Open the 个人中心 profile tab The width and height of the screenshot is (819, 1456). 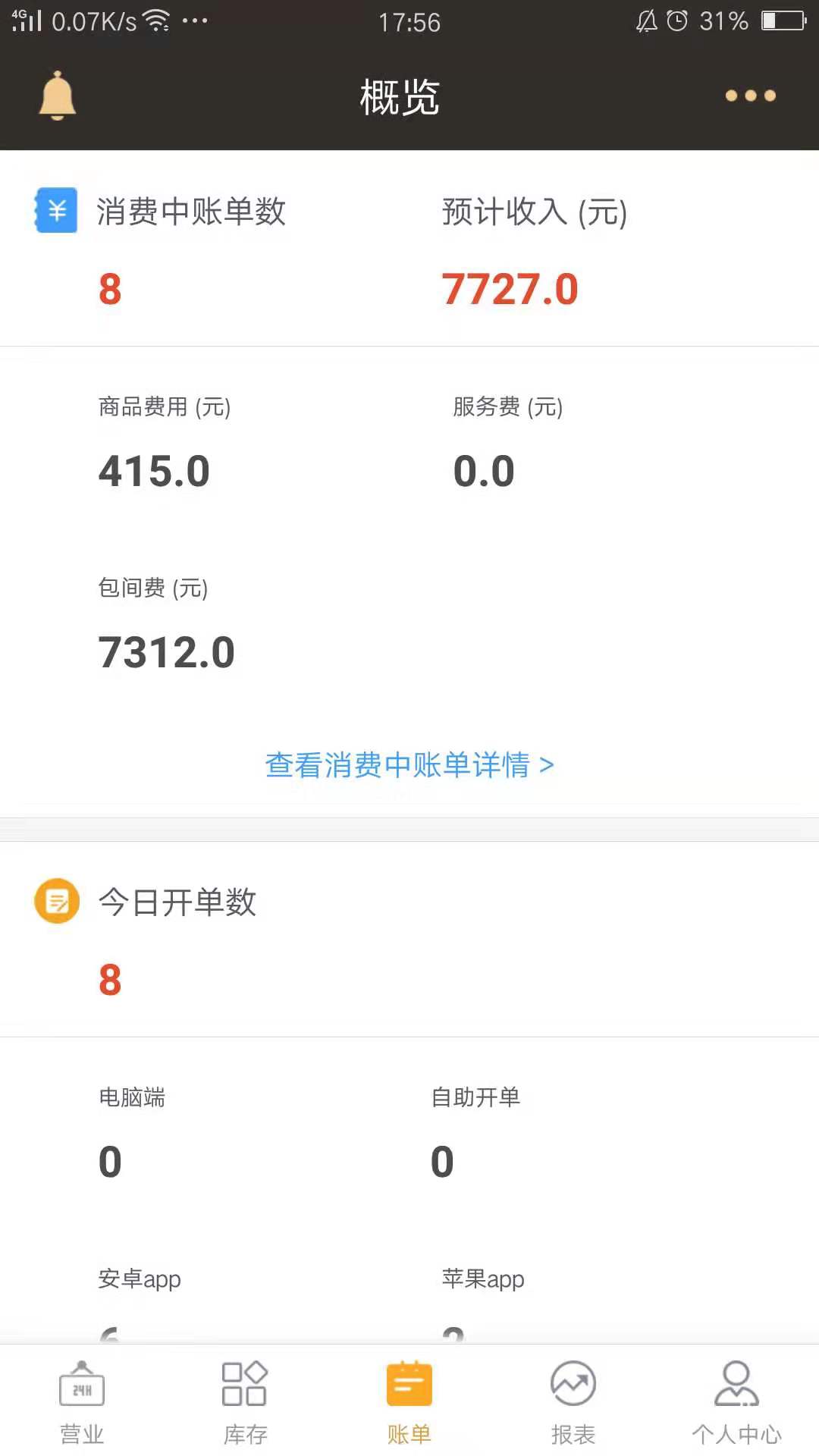(x=736, y=1401)
